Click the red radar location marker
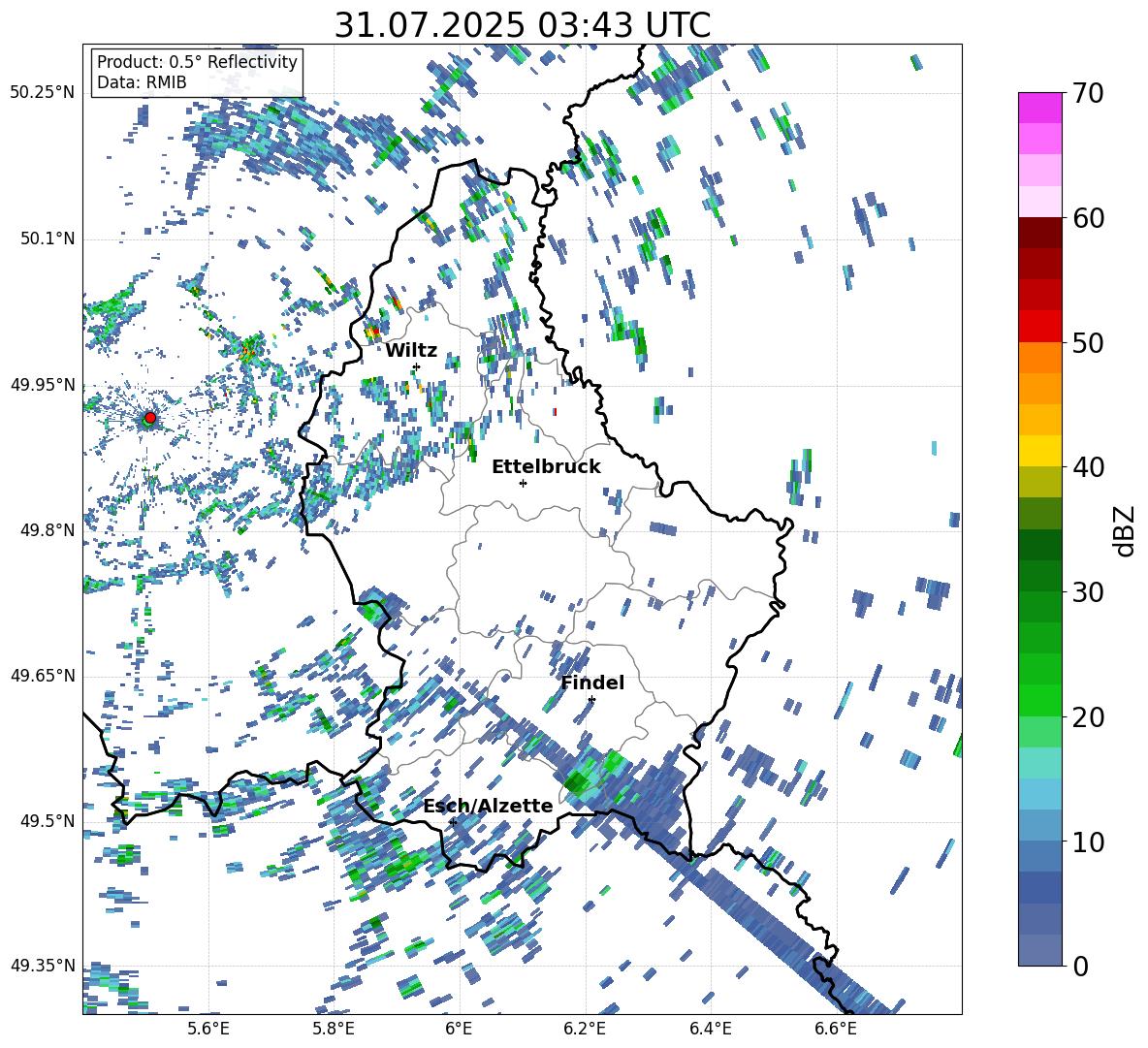 tap(150, 417)
